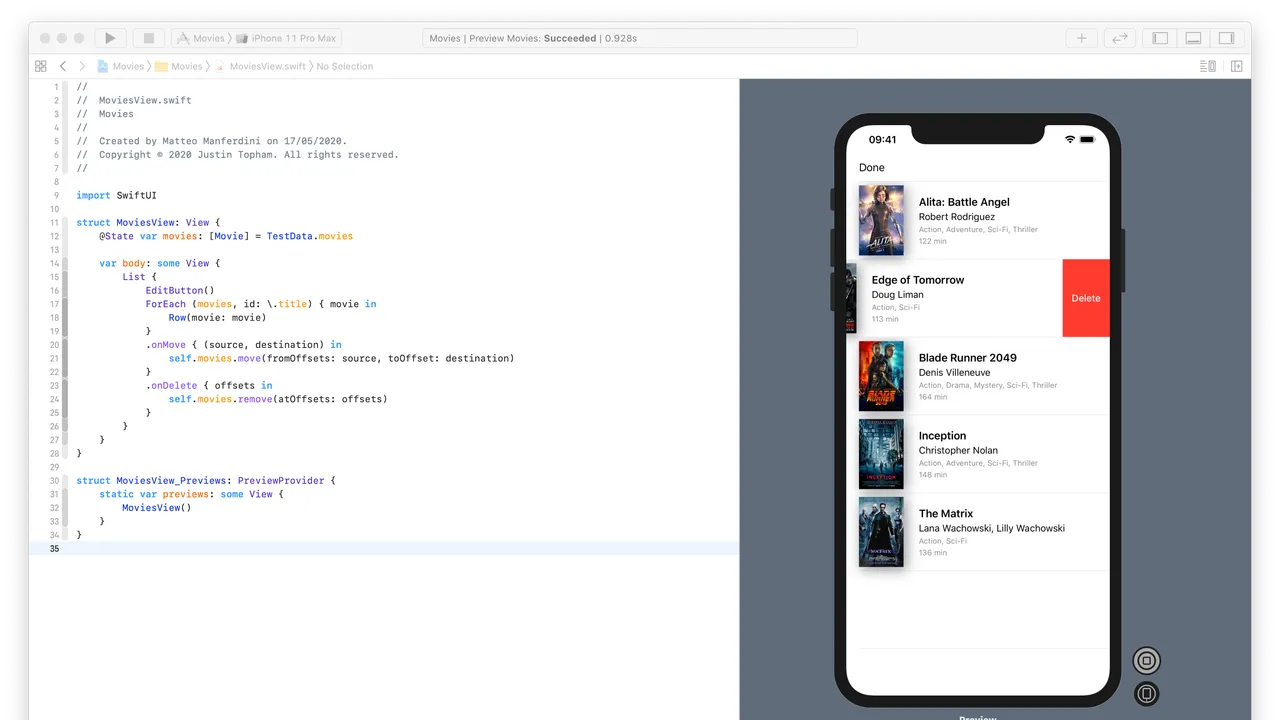Click the Library plus button
This screenshot has height=720, width=1280.
pyautogui.click(x=1081, y=38)
